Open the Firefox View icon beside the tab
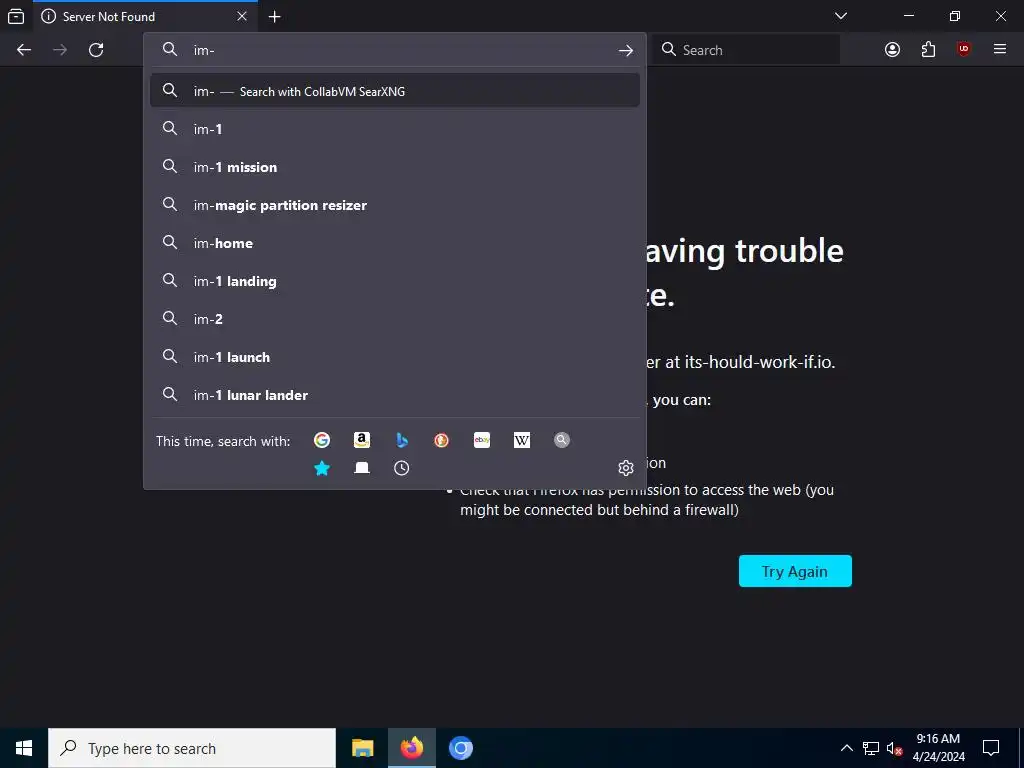Screen dimensions: 1024x768 16,16
